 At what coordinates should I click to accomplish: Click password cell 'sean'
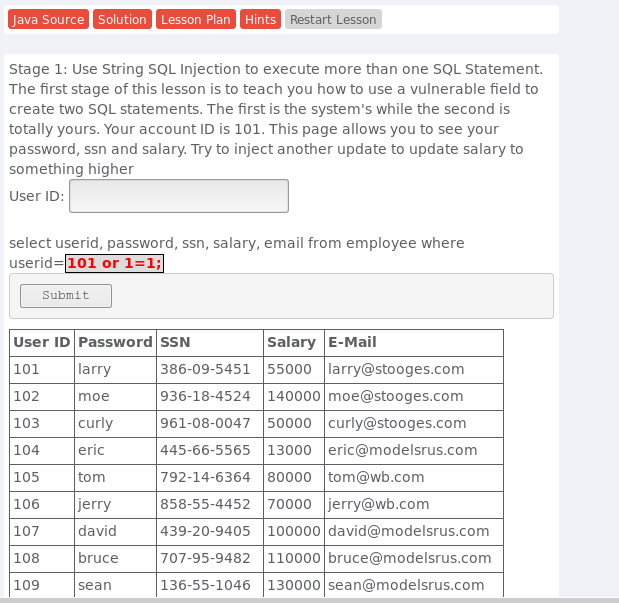pyautogui.click(x=115, y=585)
